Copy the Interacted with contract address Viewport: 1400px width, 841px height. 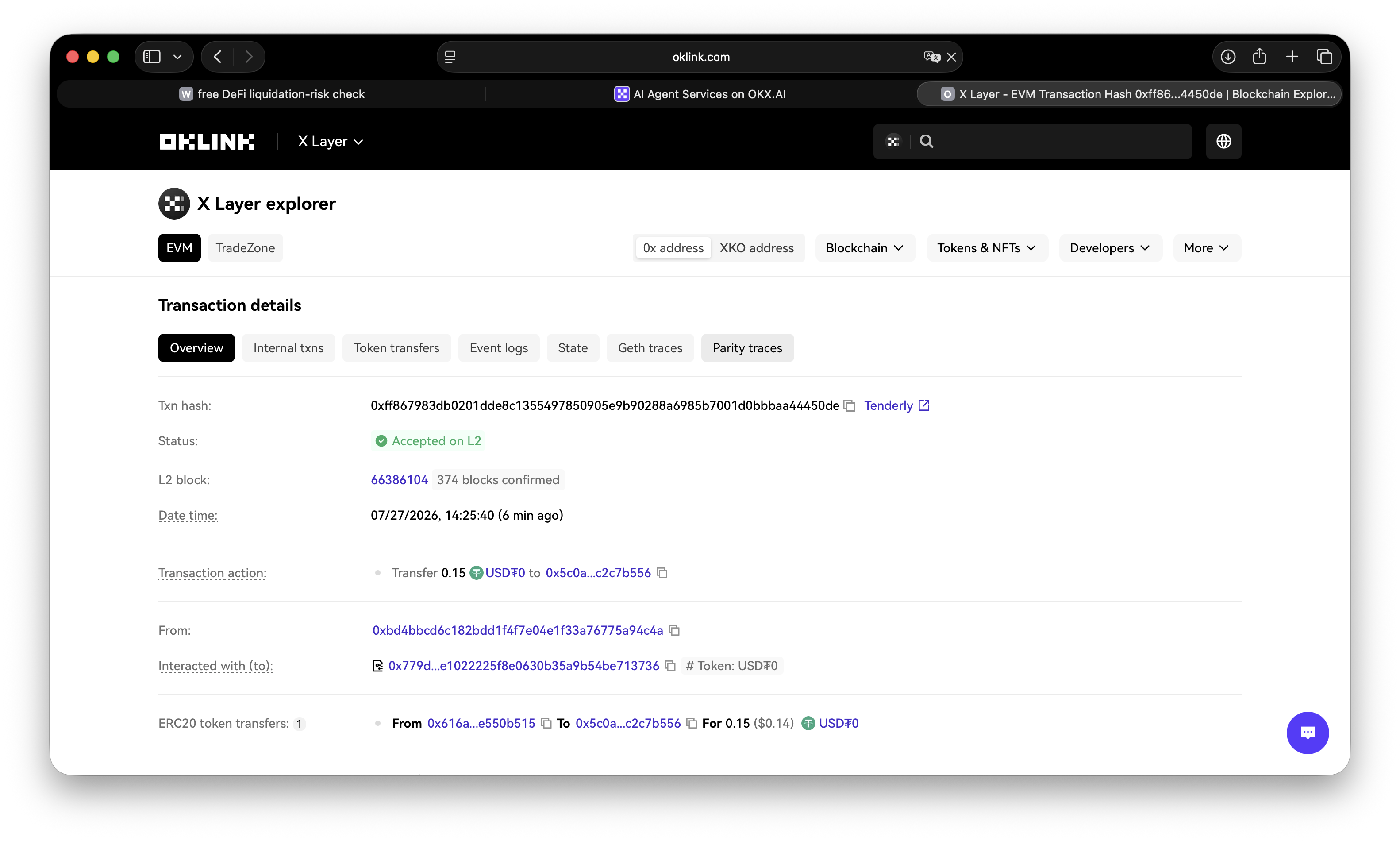click(x=670, y=666)
